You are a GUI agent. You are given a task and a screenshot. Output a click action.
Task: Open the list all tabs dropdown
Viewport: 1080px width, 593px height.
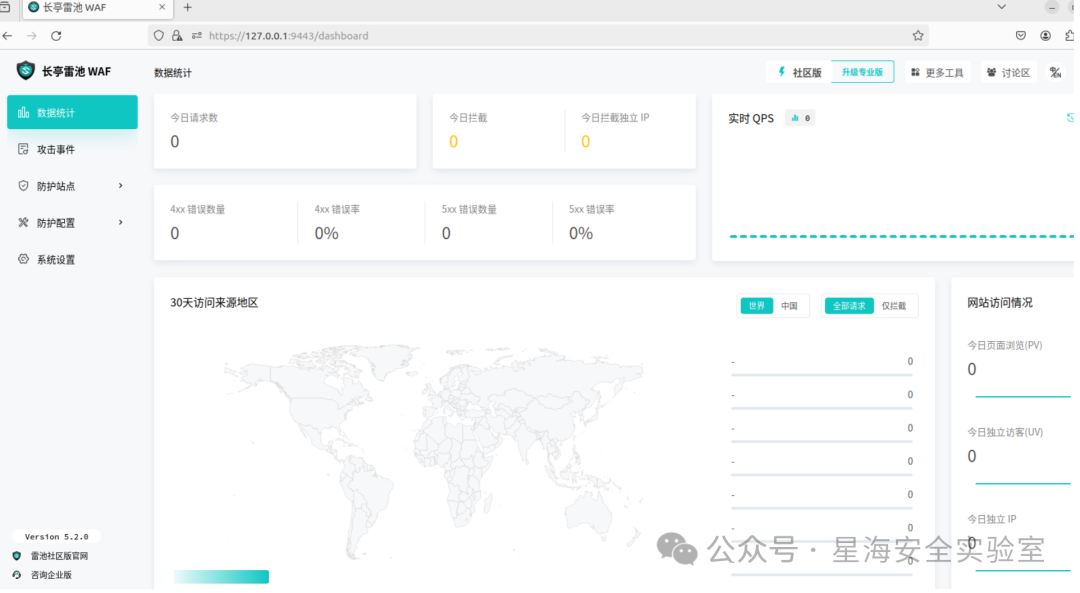pos(1002,7)
